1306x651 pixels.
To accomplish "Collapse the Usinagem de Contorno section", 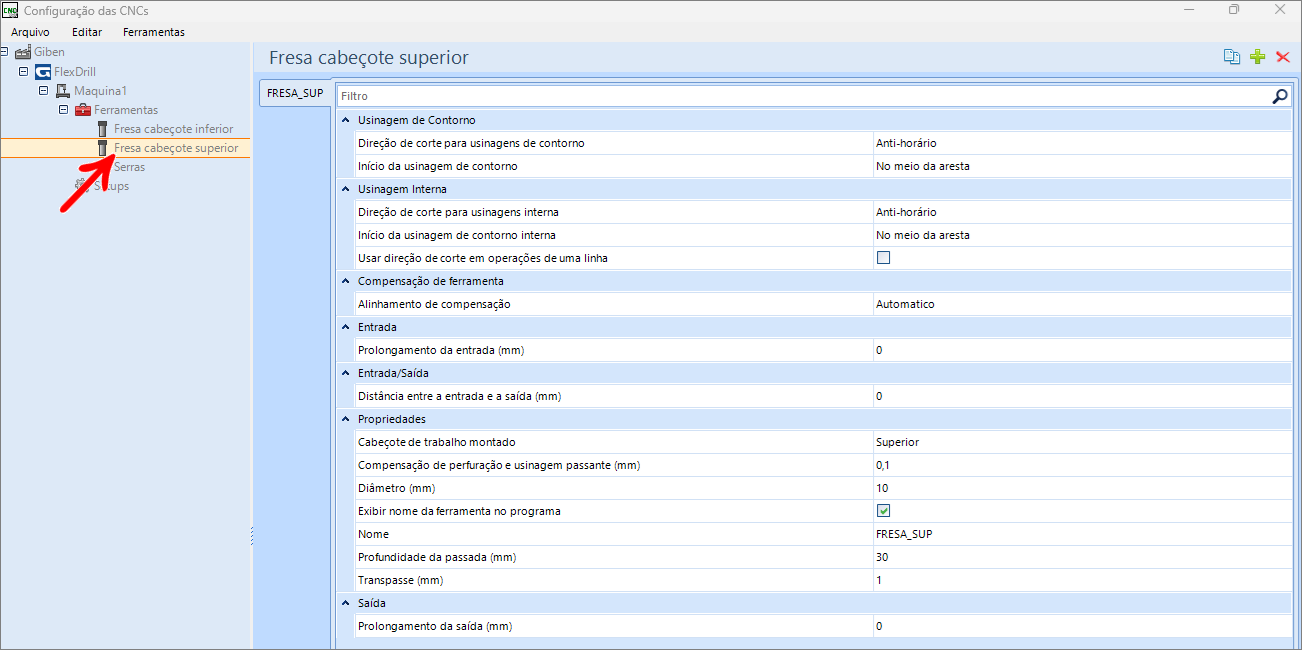I will coord(345,120).
